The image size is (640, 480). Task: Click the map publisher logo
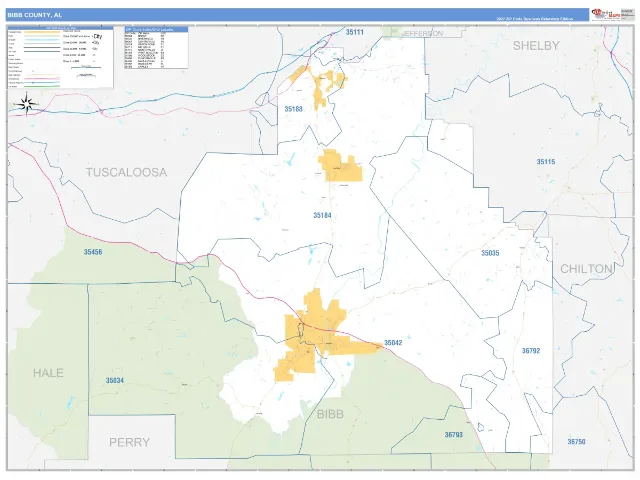click(605, 15)
